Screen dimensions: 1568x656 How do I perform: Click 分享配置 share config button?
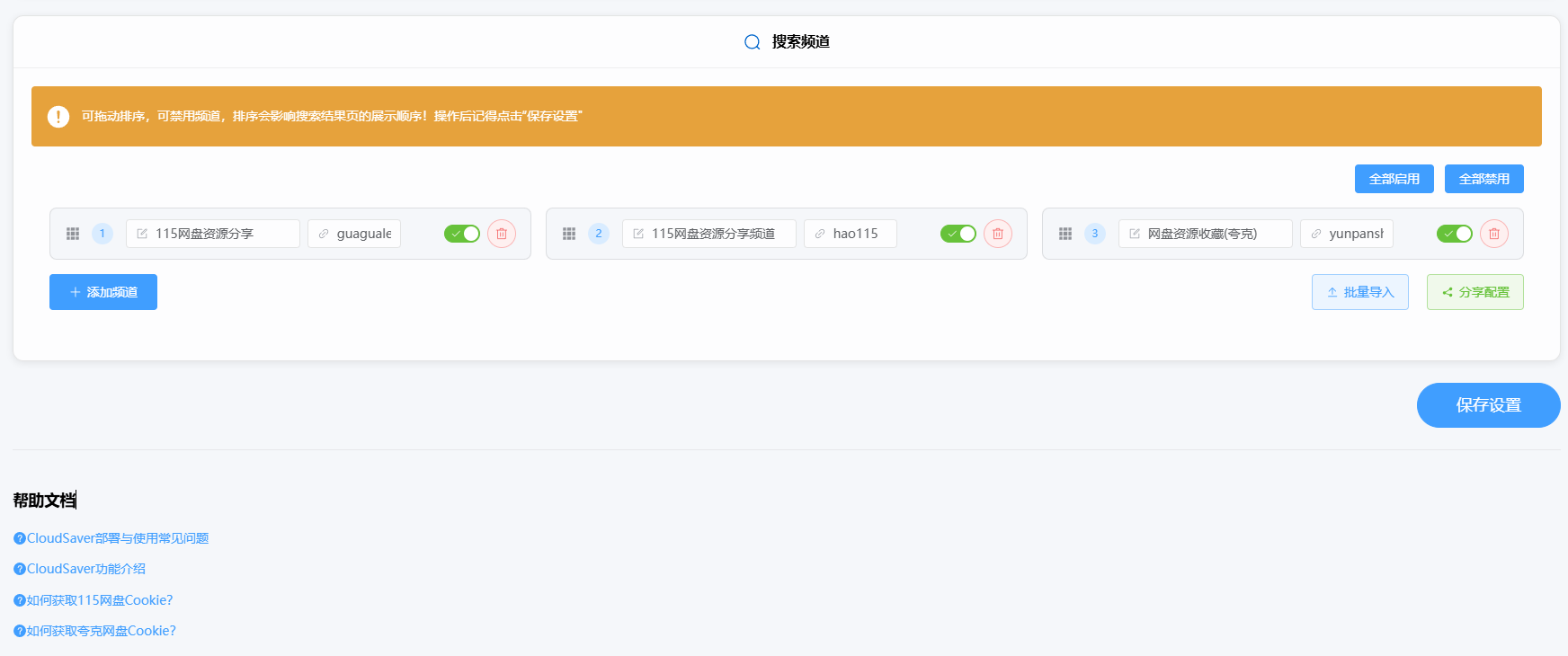click(x=1475, y=292)
